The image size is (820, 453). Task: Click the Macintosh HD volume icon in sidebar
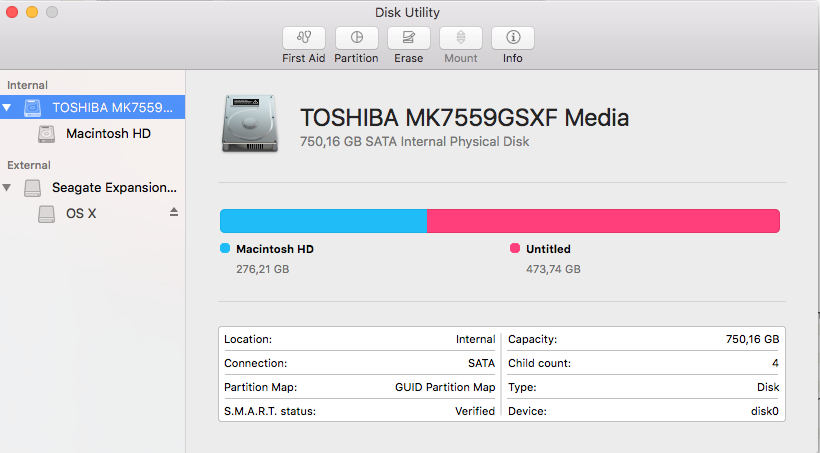click(47, 133)
